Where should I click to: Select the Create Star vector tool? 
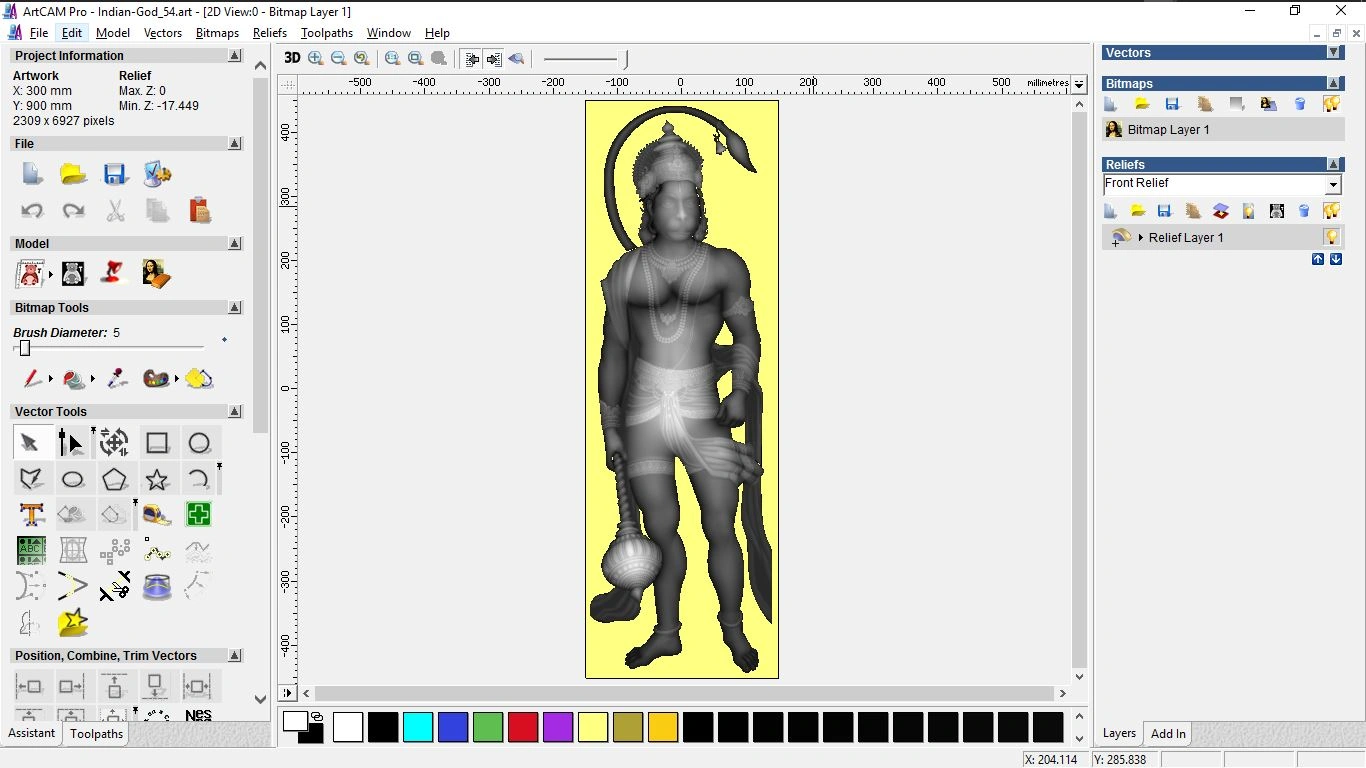click(x=157, y=478)
